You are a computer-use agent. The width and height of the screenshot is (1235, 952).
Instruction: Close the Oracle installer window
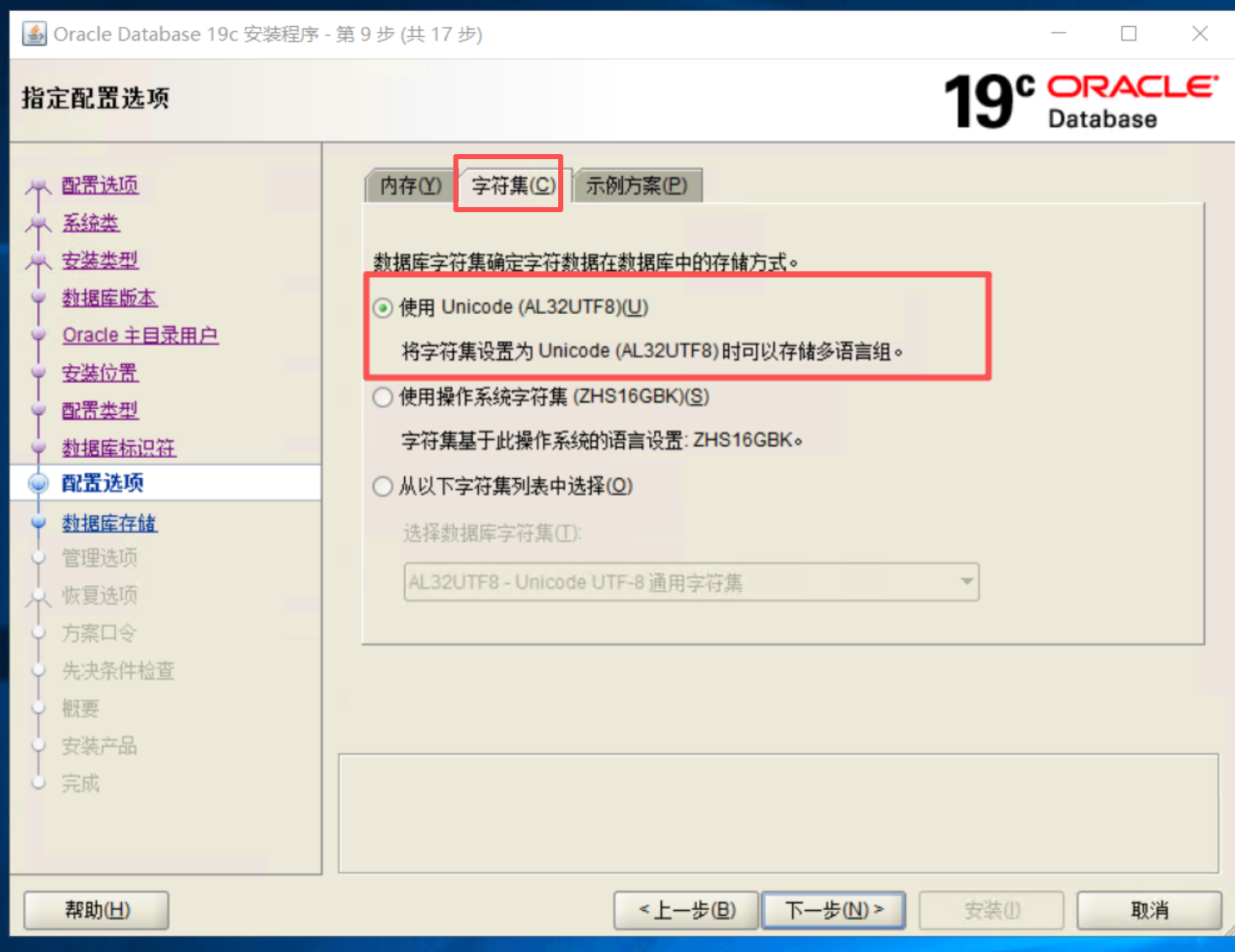[1200, 34]
